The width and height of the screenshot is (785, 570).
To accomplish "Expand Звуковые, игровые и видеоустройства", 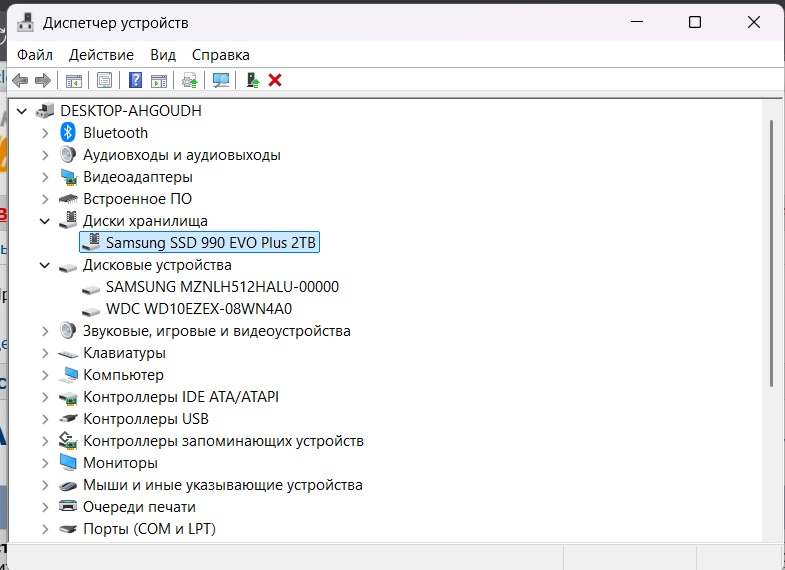I will click(45, 331).
